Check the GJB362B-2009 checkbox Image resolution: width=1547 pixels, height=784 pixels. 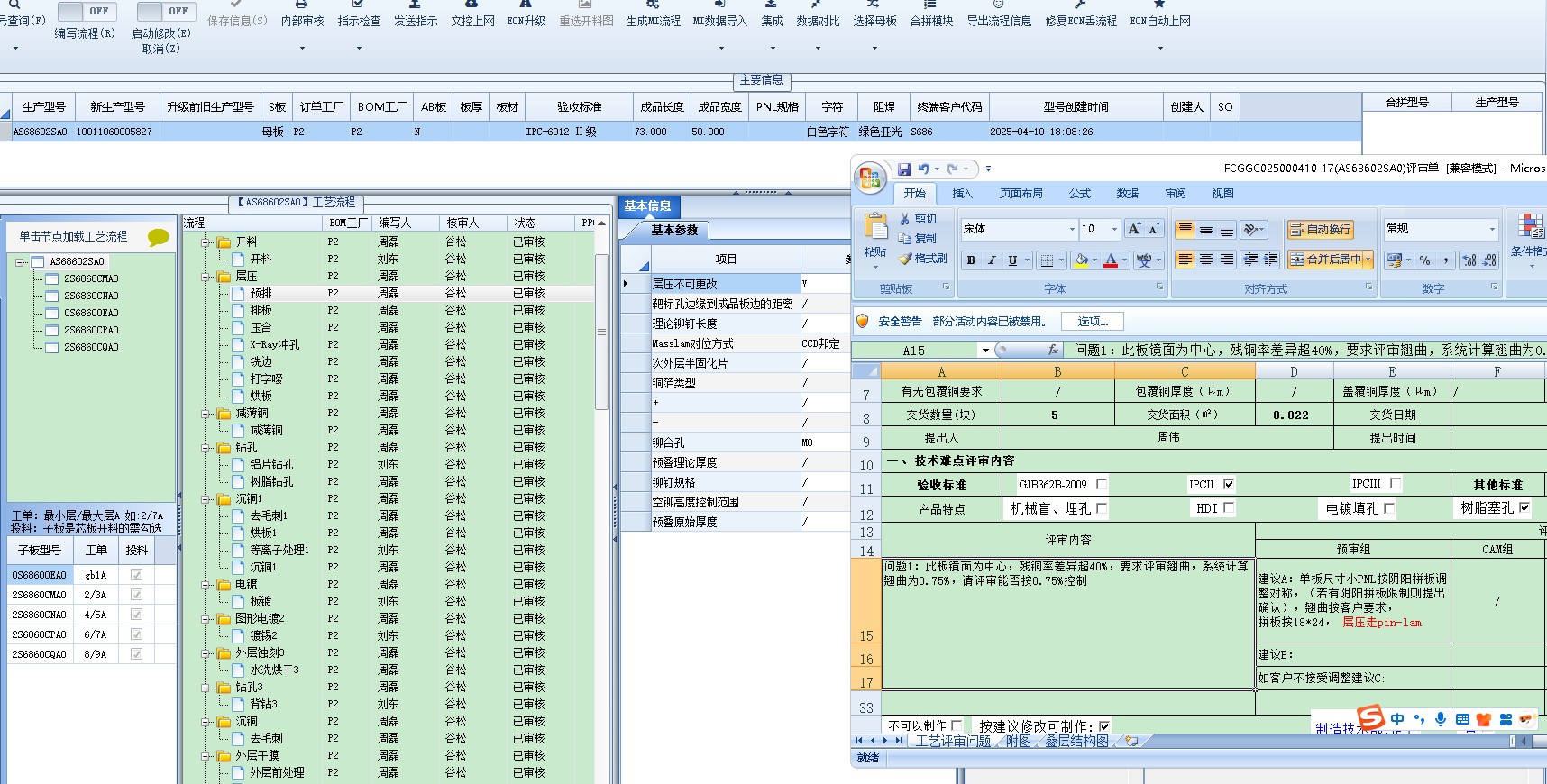click(x=1102, y=484)
